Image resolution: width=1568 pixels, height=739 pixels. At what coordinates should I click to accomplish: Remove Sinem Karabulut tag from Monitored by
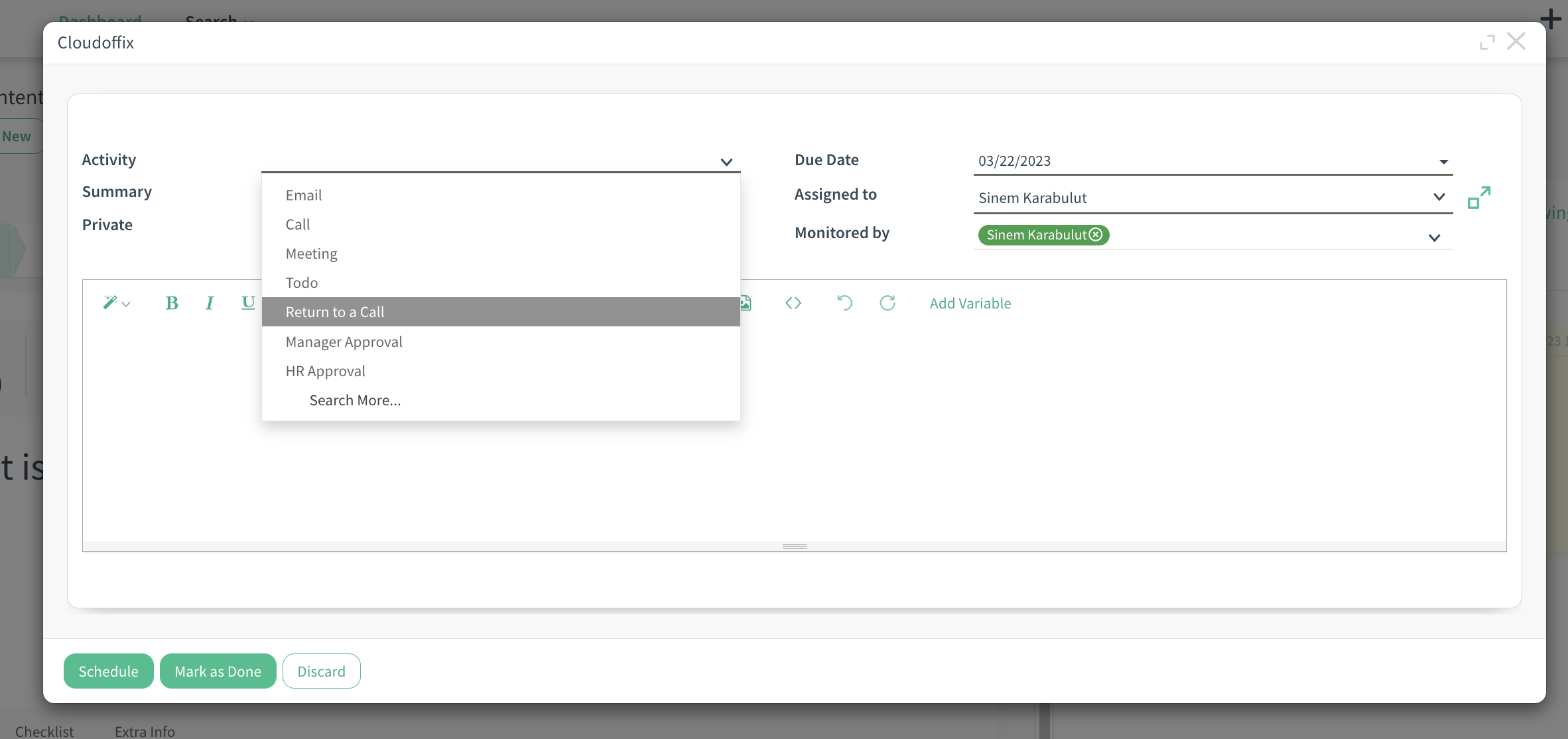click(x=1096, y=235)
